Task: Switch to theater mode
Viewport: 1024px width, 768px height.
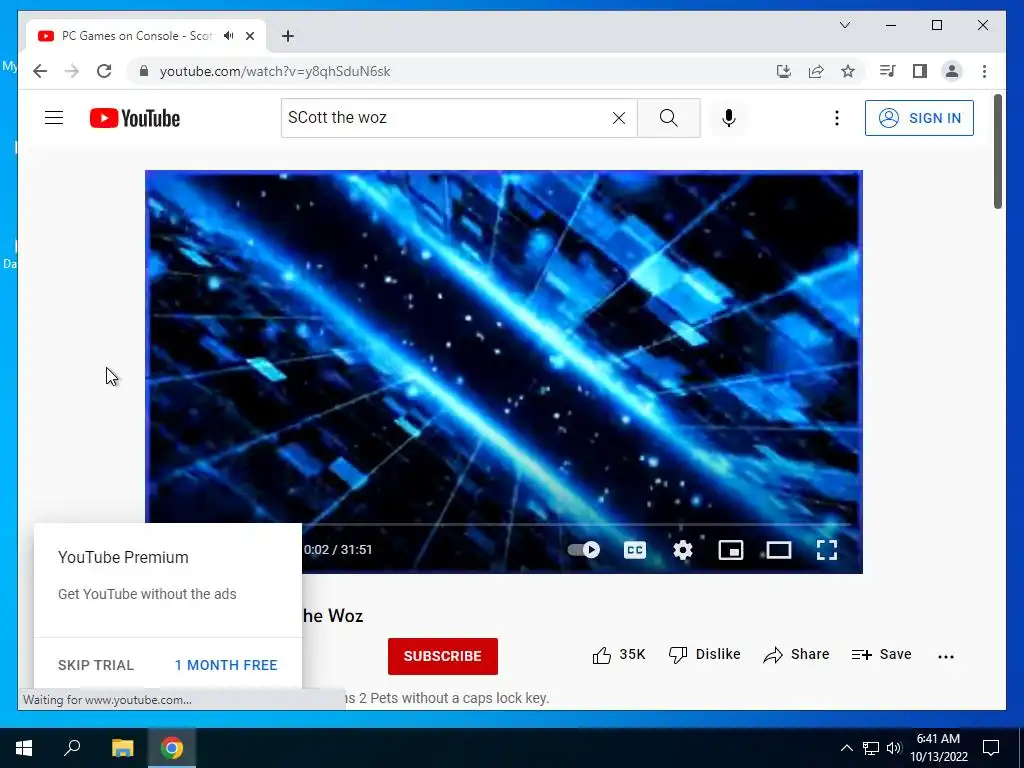Action: click(x=778, y=550)
